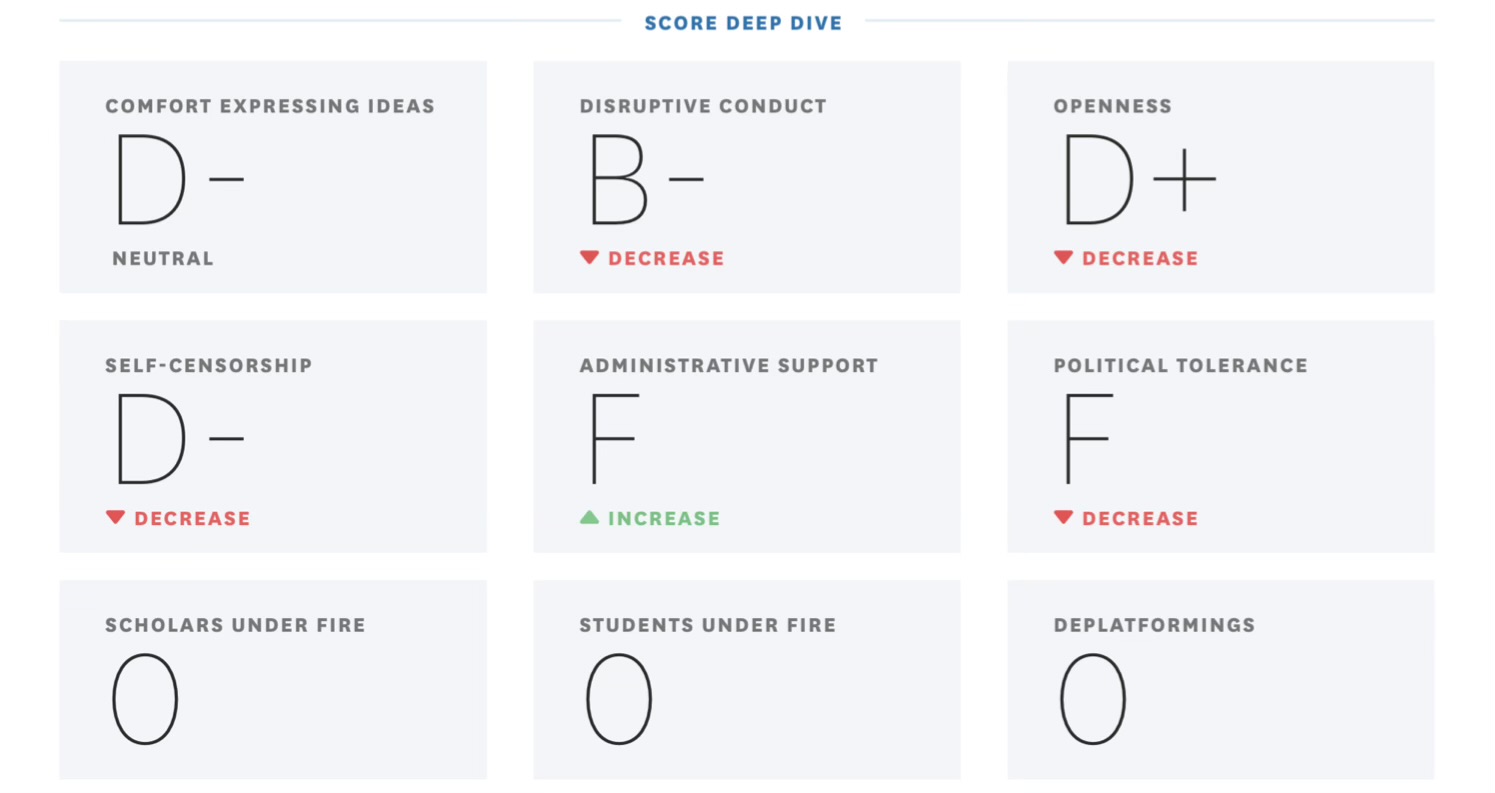The image size is (1495, 793).
Task: Click the Deplatformings zero count
Action: point(1093,699)
